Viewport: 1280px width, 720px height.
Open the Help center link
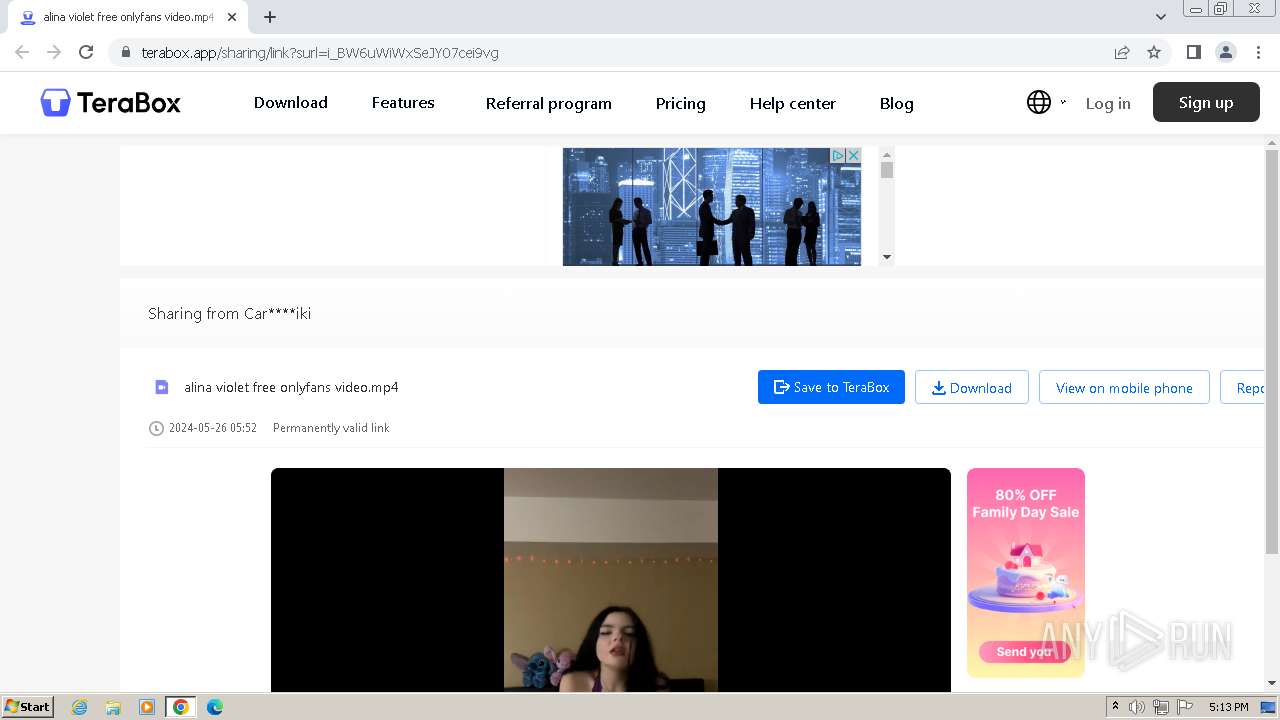click(792, 103)
